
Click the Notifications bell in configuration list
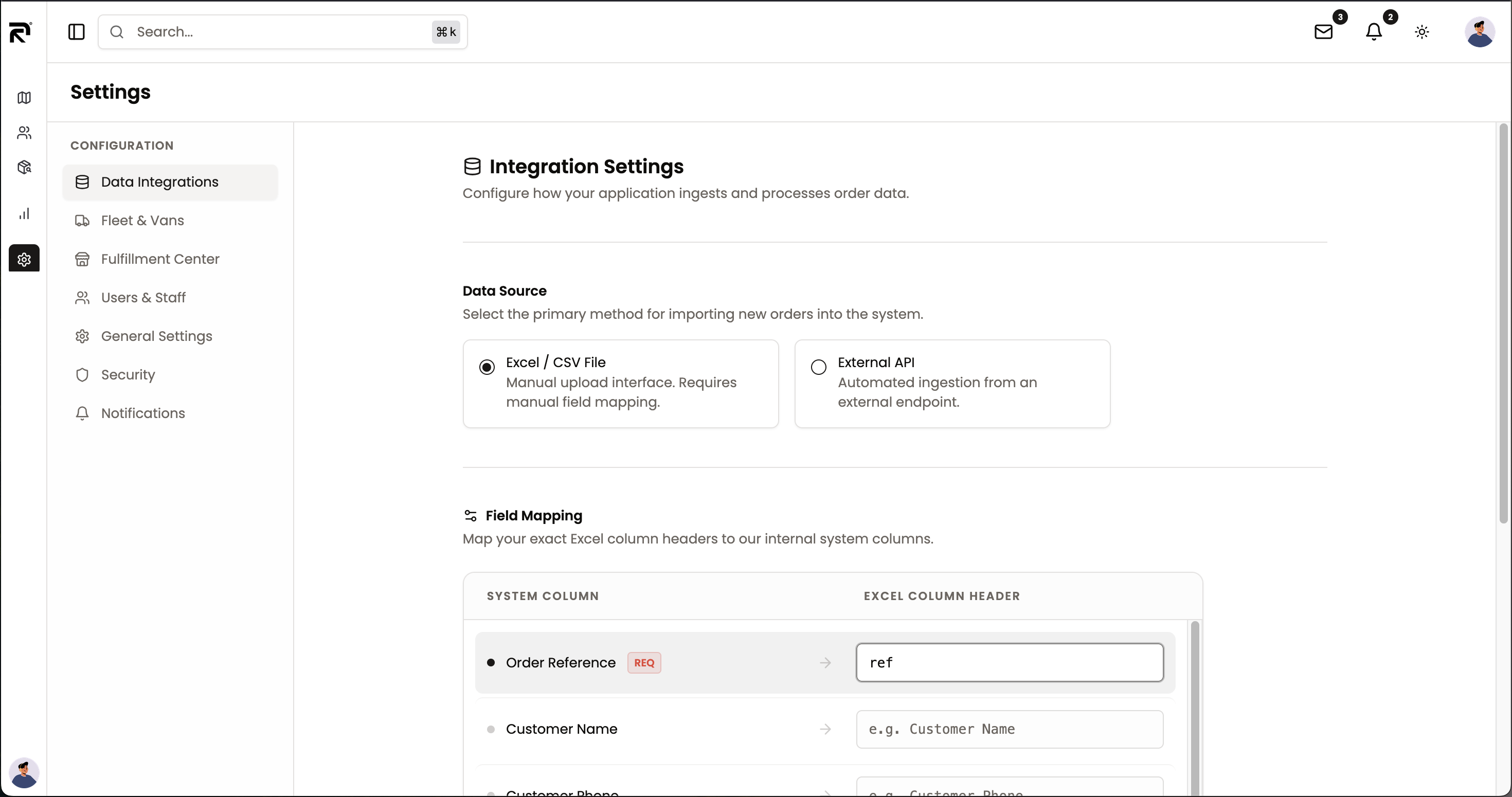point(82,413)
